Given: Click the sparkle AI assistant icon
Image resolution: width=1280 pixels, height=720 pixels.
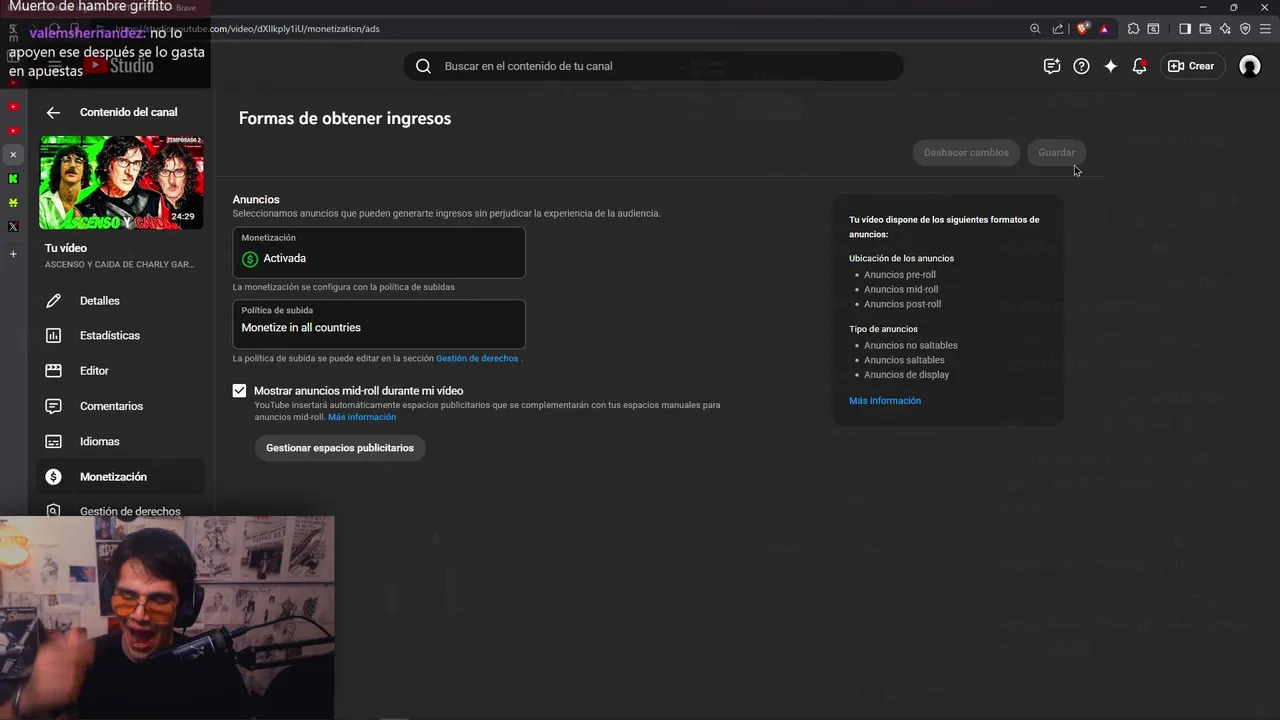Looking at the screenshot, I should pyautogui.click(x=1110, y=66).
